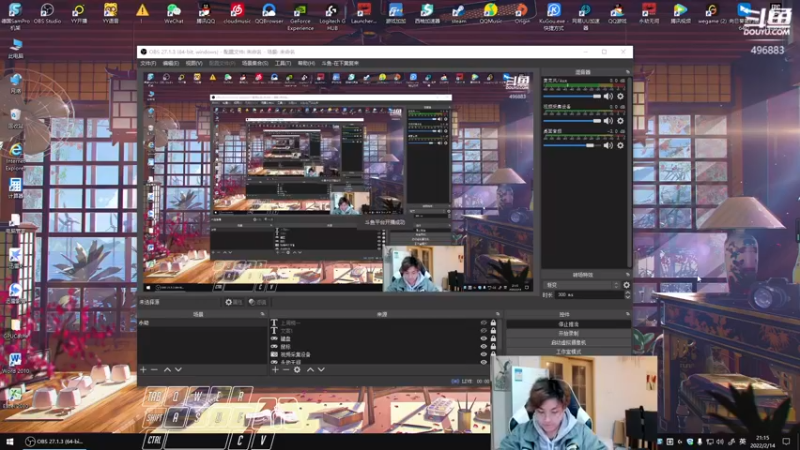The width and height of the screenshot is (800, 450).
Task: Open the 文件(F) File menu
Action: (x=148, y=63)
